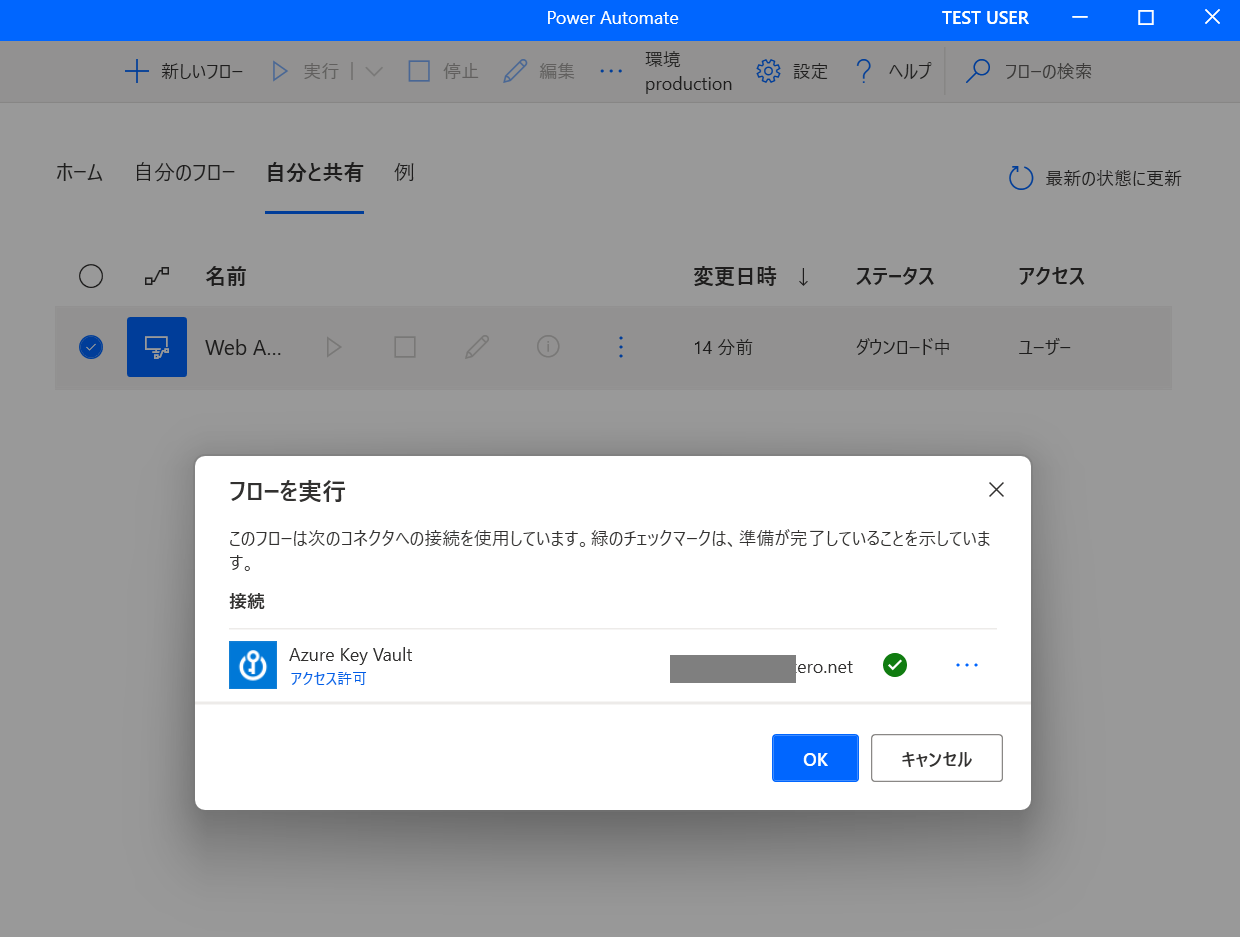Click the 停止 stop icon in toolbar
1240x937 pixels.
419,71
